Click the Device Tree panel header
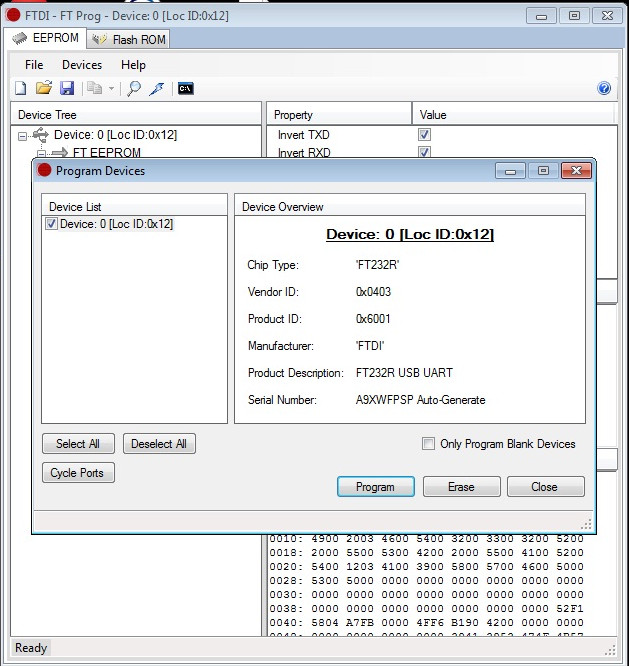Viewport: 629px width, 666px height. coord(136,114)
